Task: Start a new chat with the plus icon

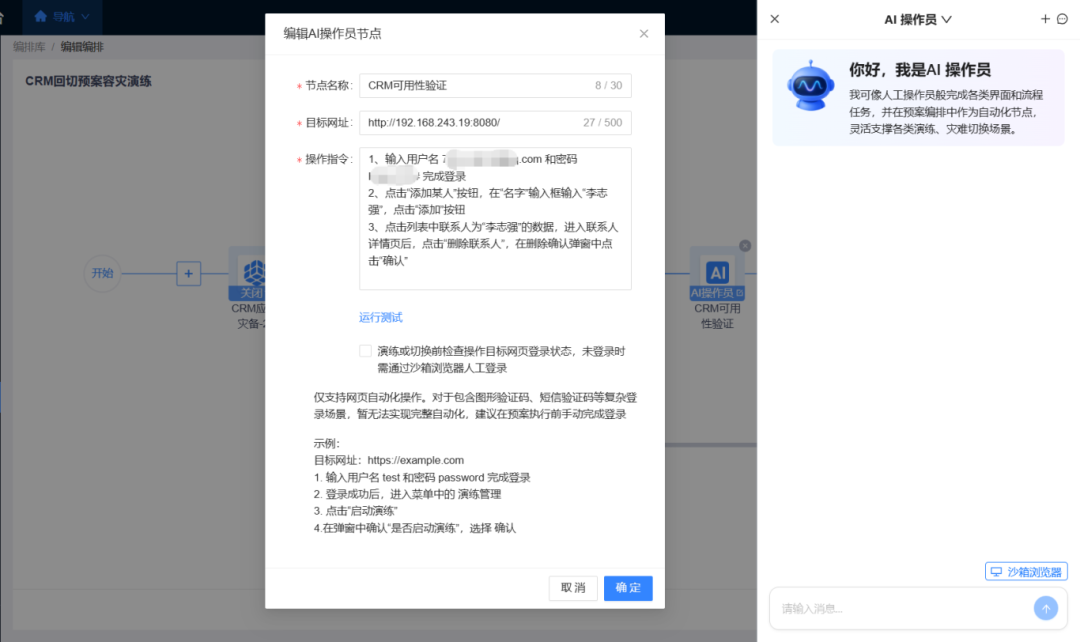Action: [x=1045, y=18]
